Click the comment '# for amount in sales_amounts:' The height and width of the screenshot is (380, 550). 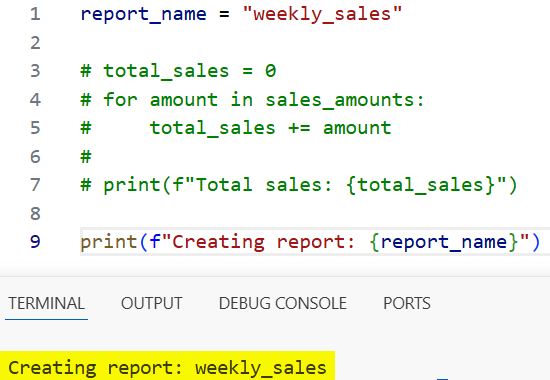pyautogui.click(x=252, y=100)
